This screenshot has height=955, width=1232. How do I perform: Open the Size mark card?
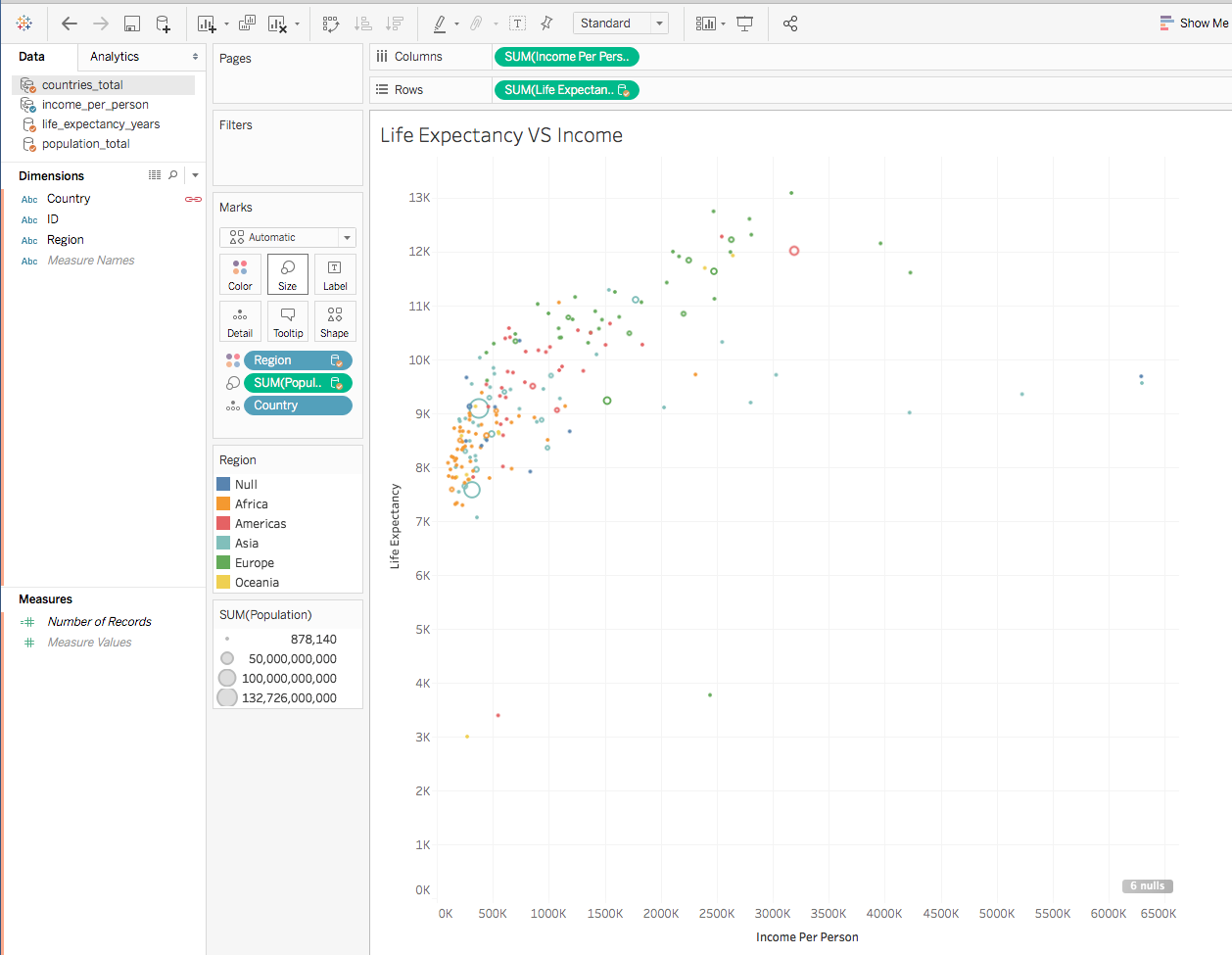tap(287, 273)
